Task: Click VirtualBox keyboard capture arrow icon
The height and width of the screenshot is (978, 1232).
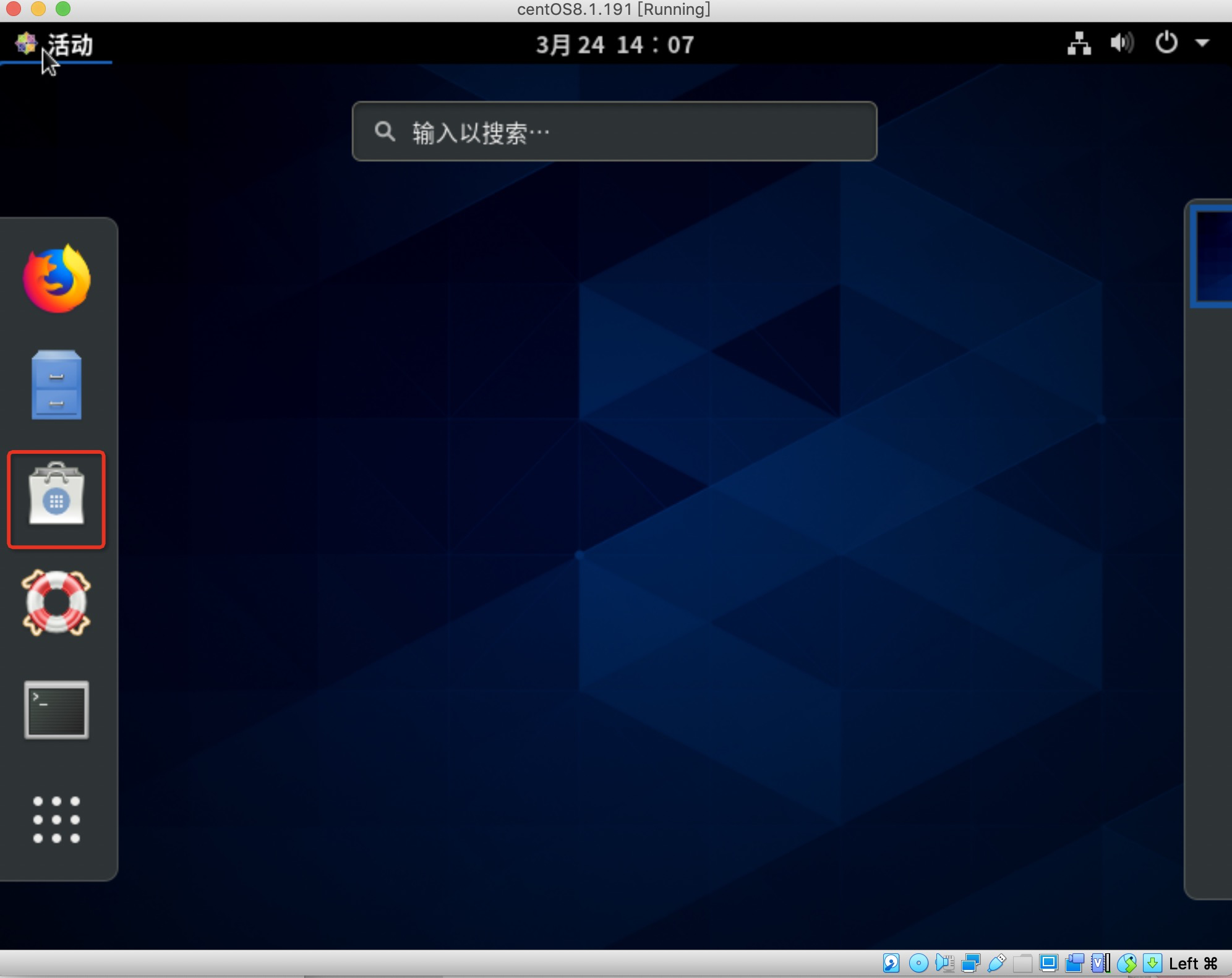Action: click(1152, 963)
